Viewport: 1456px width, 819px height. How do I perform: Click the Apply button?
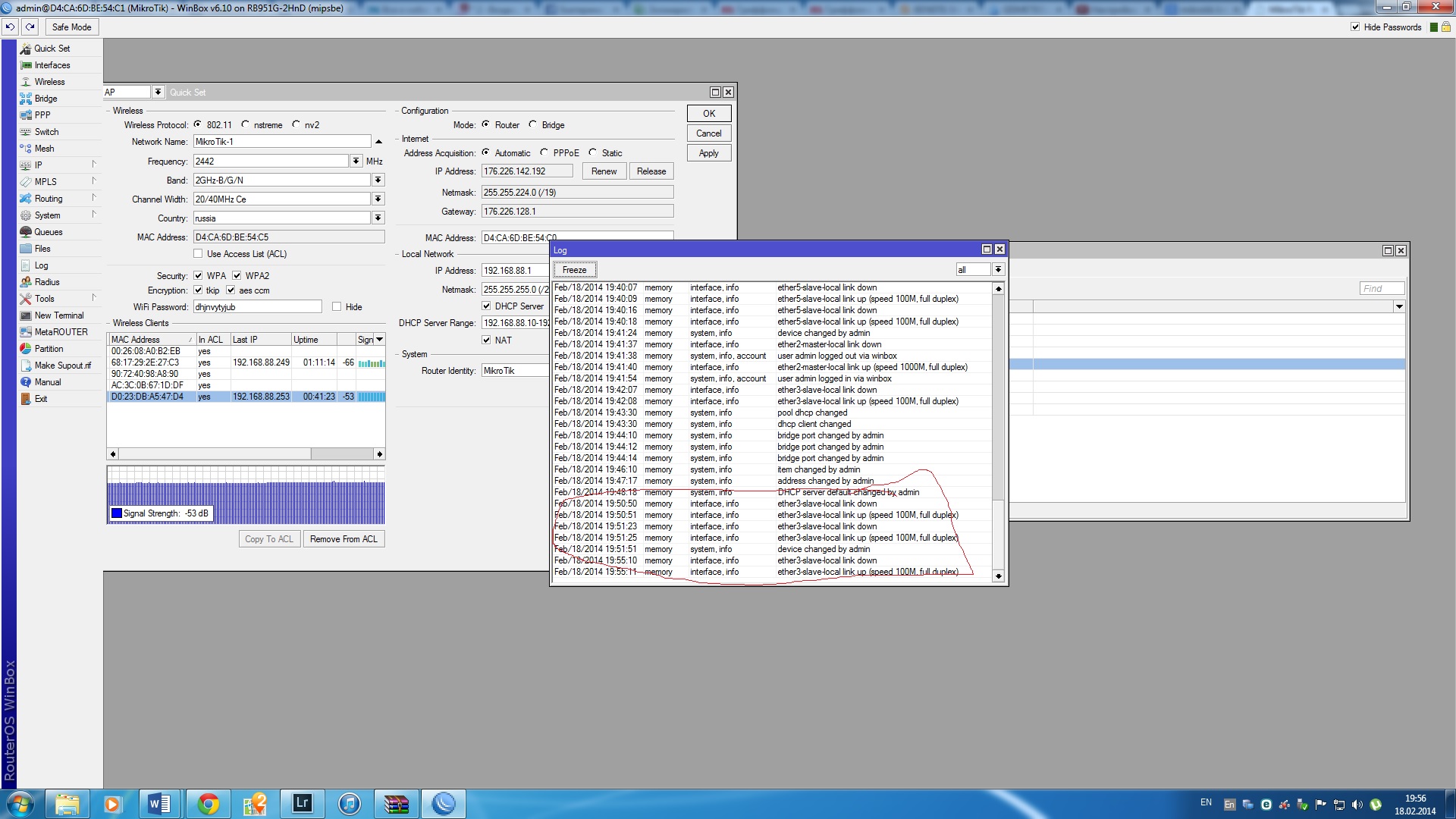point(709,153)
